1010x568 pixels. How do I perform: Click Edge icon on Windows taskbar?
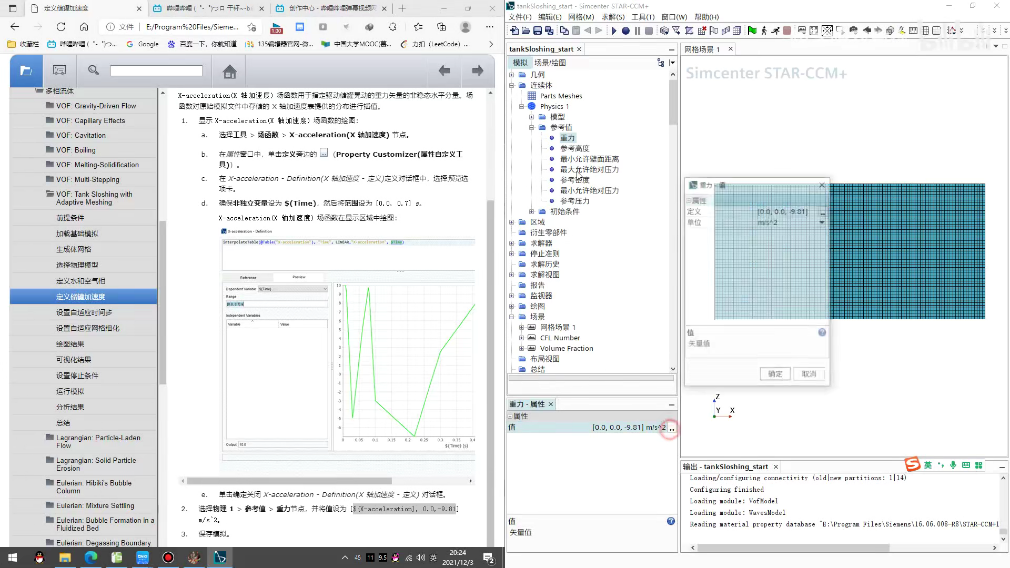click(x=90, y=558)
